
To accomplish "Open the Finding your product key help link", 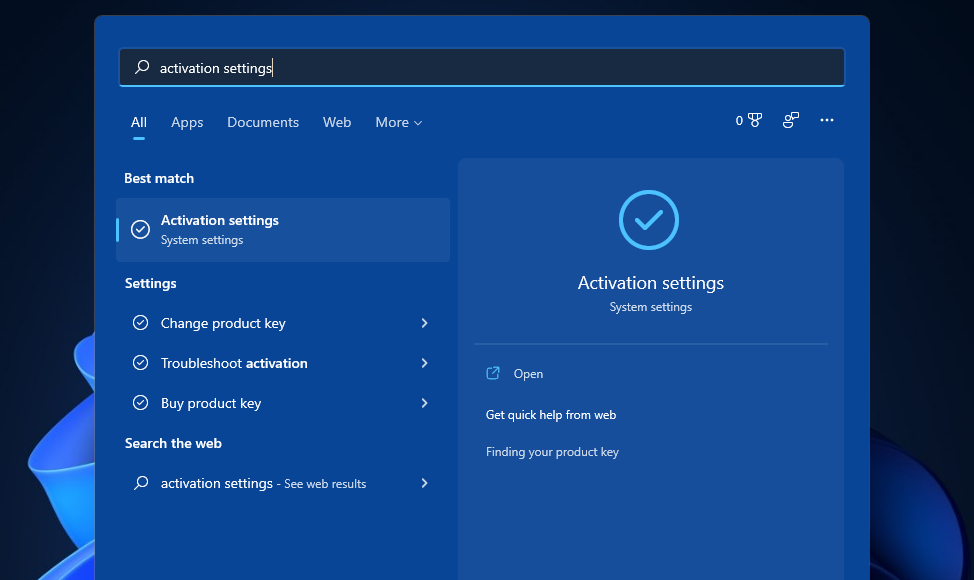I will (x=552, y=451).
